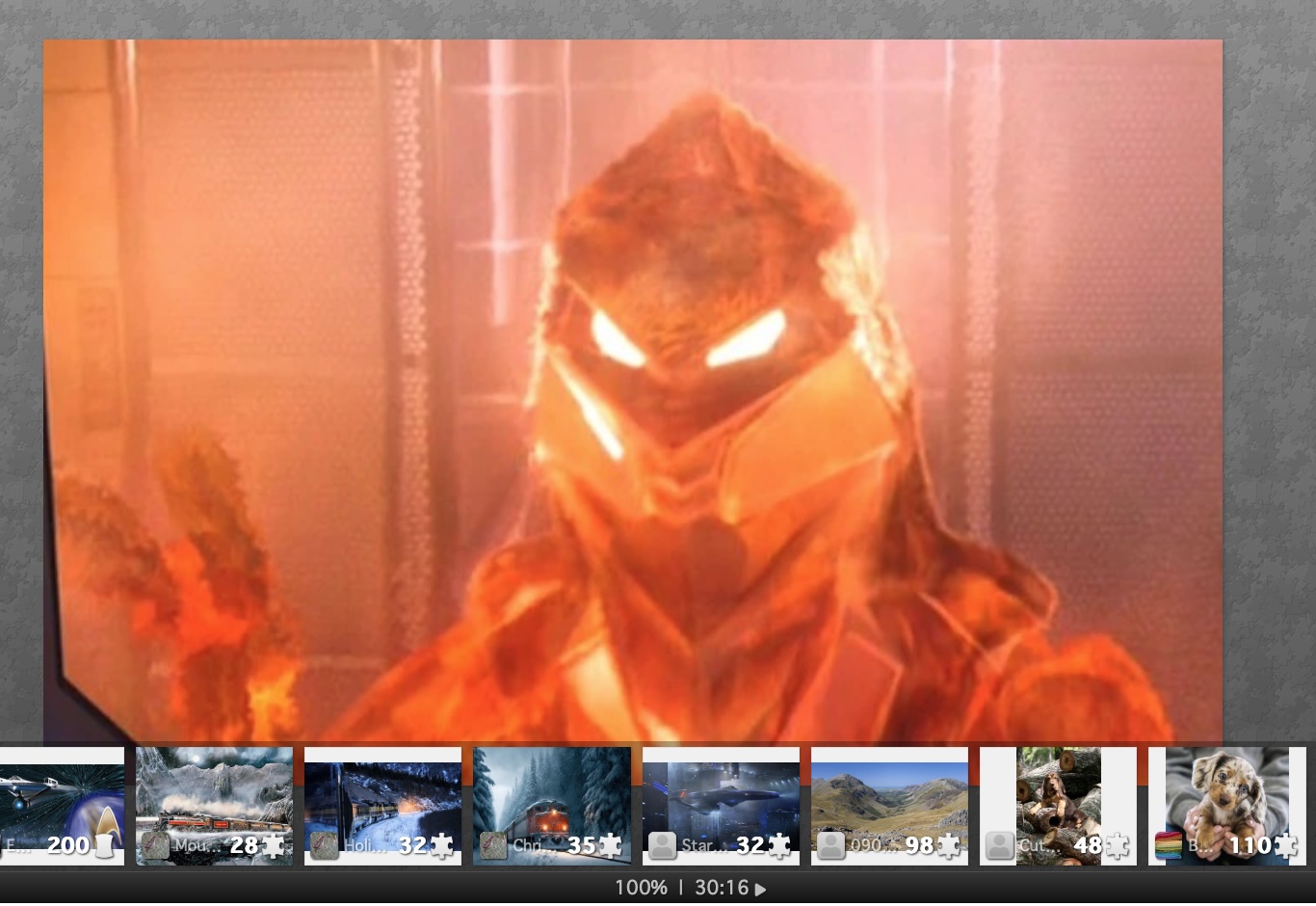Click the jigsaw piece icon beside 98
Screen dimensions: 1316x906
coord(949,845)
